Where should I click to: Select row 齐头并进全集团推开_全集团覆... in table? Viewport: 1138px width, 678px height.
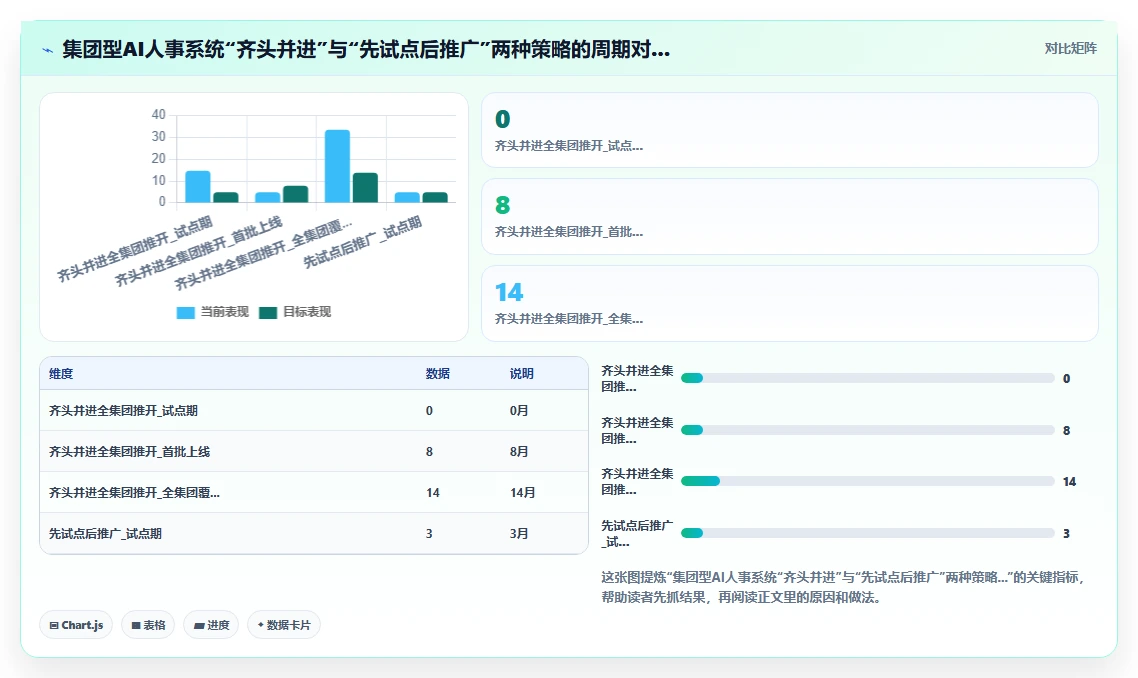[314, 493]
